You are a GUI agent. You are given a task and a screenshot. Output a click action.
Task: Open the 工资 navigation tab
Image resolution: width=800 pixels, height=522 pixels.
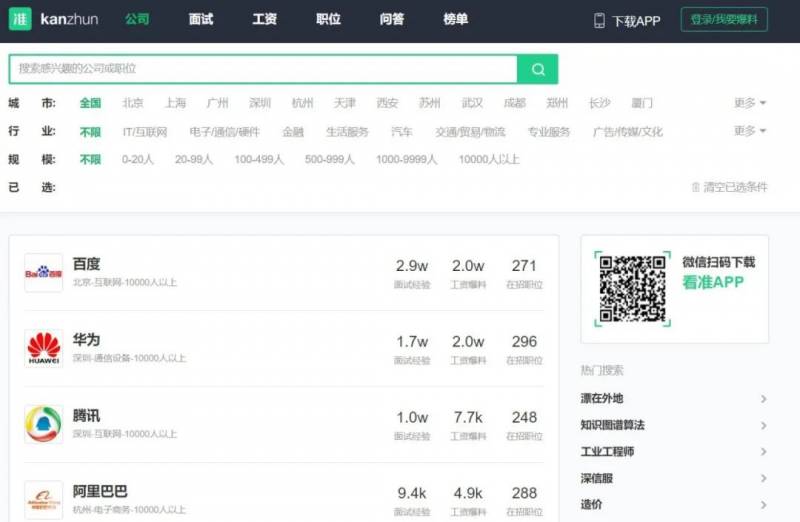[264, 19]
